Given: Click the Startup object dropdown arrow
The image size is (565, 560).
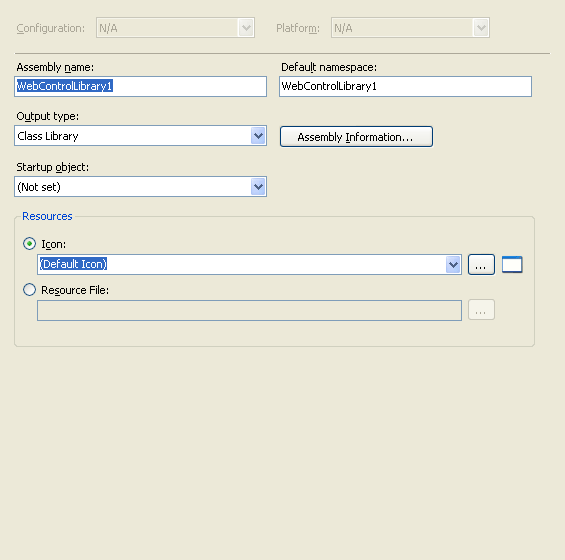Looking at the screenshot, I should [258, 187].
